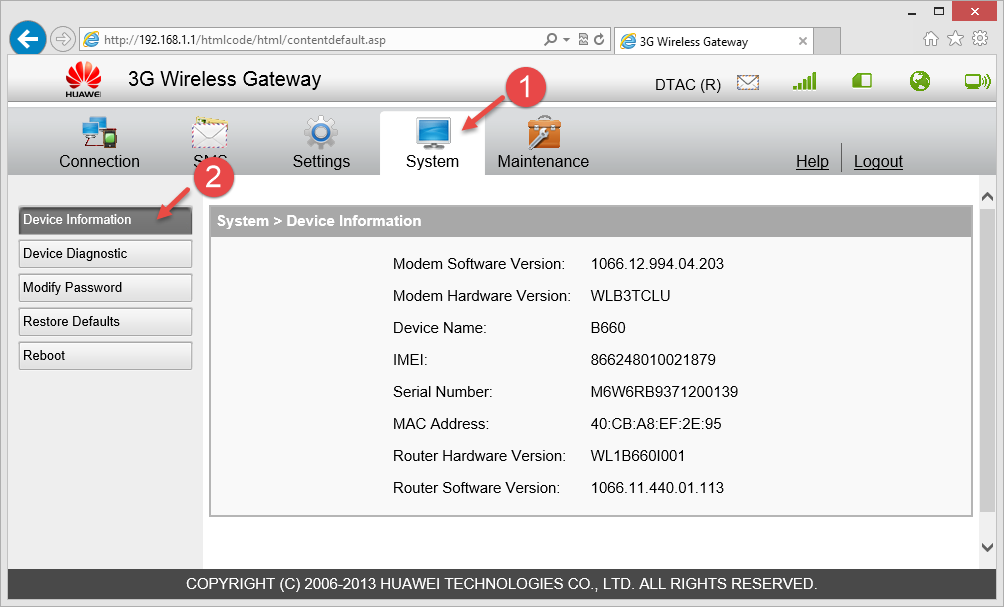Open the Help link

tap(812, 161)
